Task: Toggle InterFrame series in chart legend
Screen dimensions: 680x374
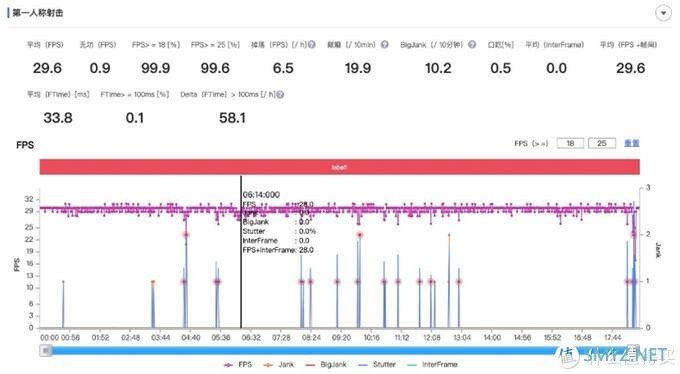Action: click(433, 364)
